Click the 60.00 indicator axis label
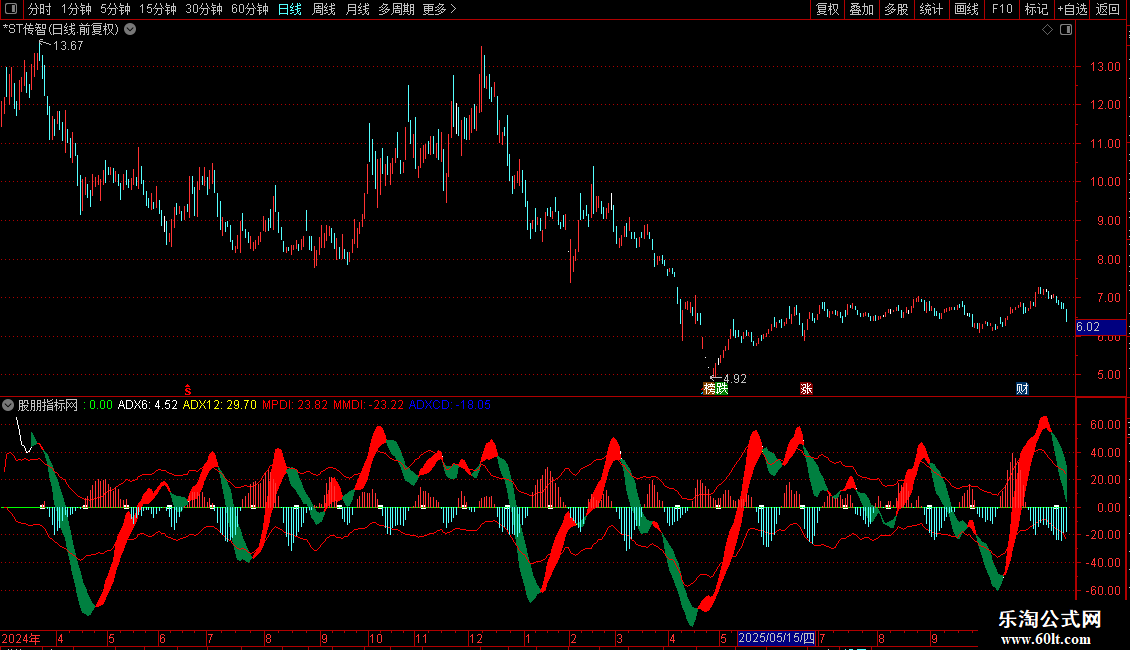This screenshot has height=650, width=1130. pos(1105,424)
